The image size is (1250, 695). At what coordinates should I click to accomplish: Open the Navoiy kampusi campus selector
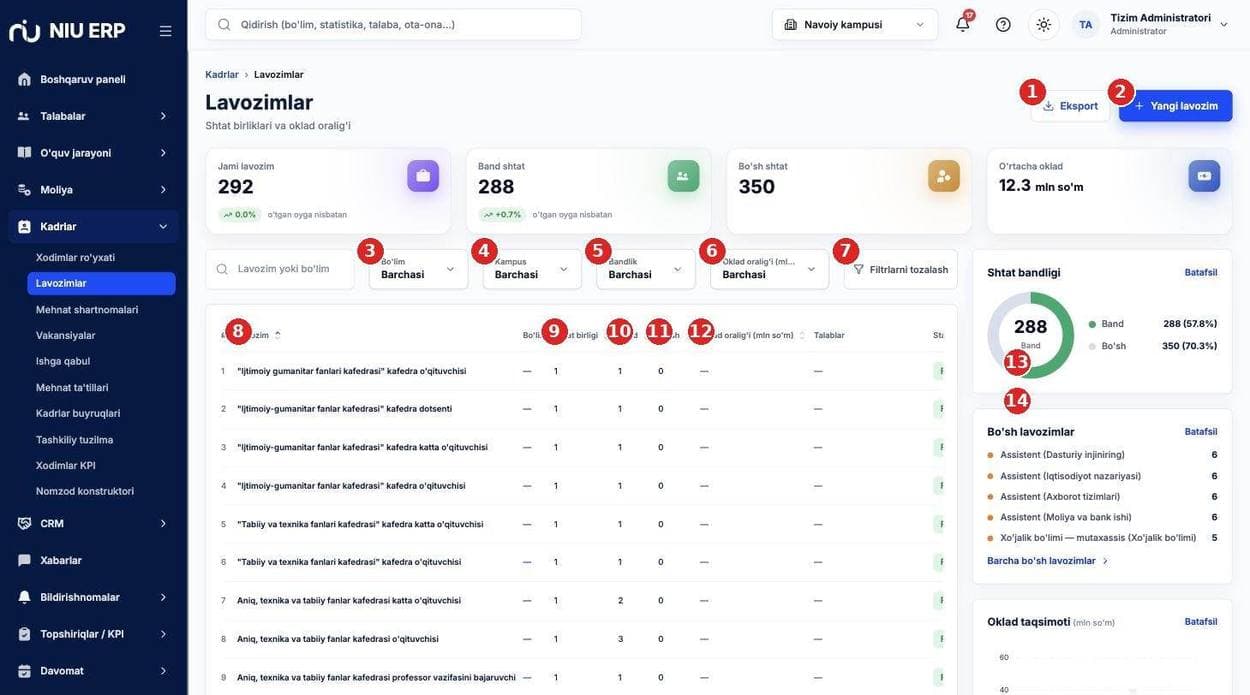click(855, 24)
